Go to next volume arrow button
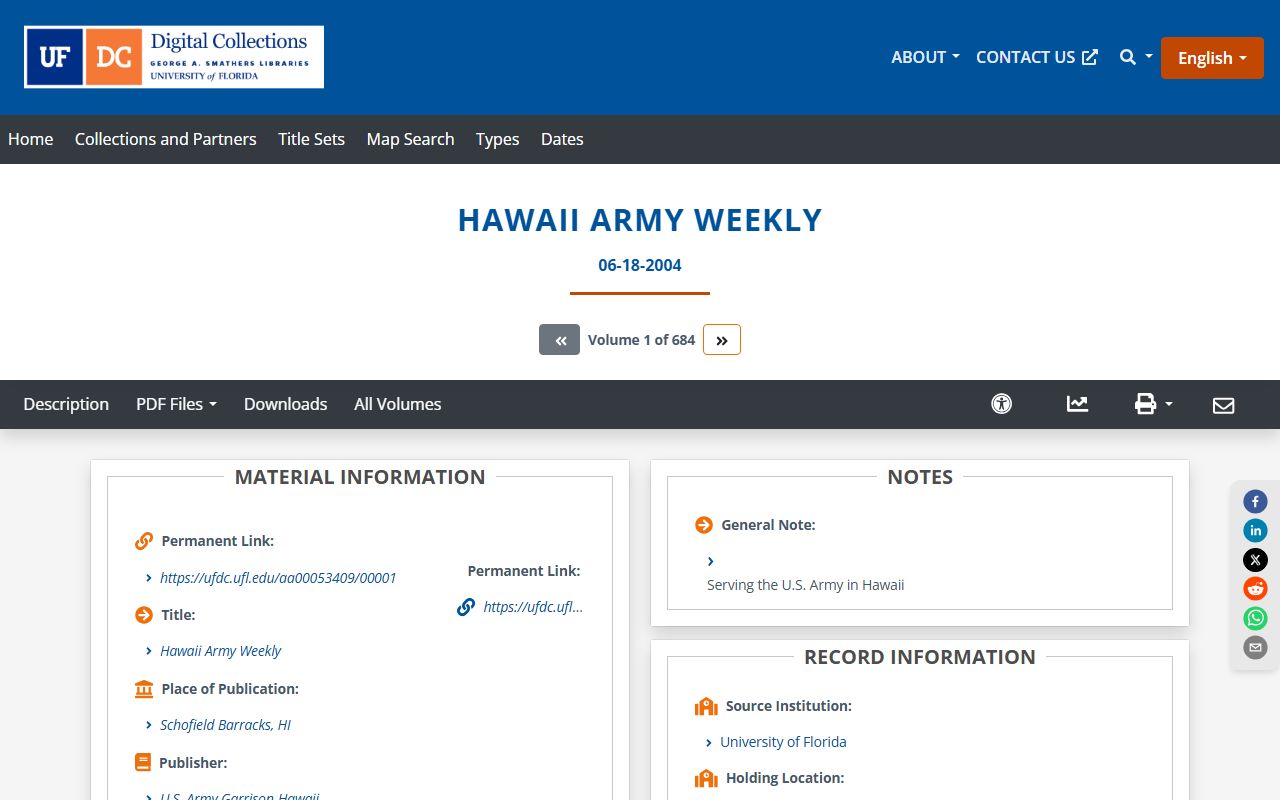This screenshot has width=1280, height=800. pos(722,340)
